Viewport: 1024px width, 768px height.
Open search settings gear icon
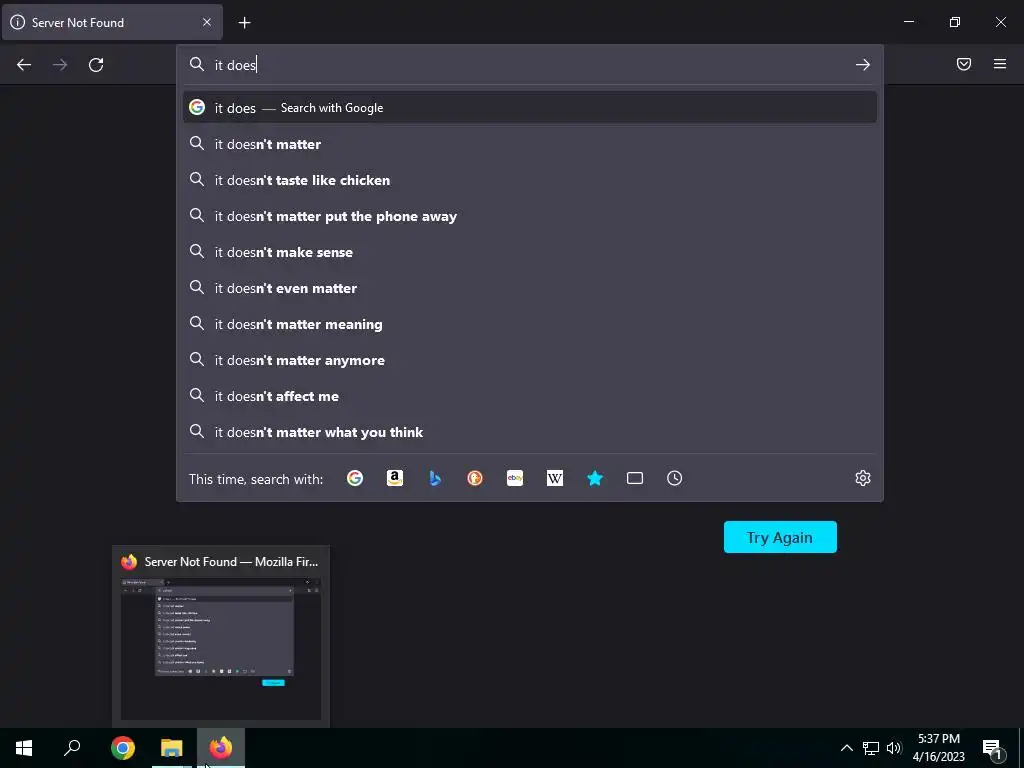[x=863, y=478]
